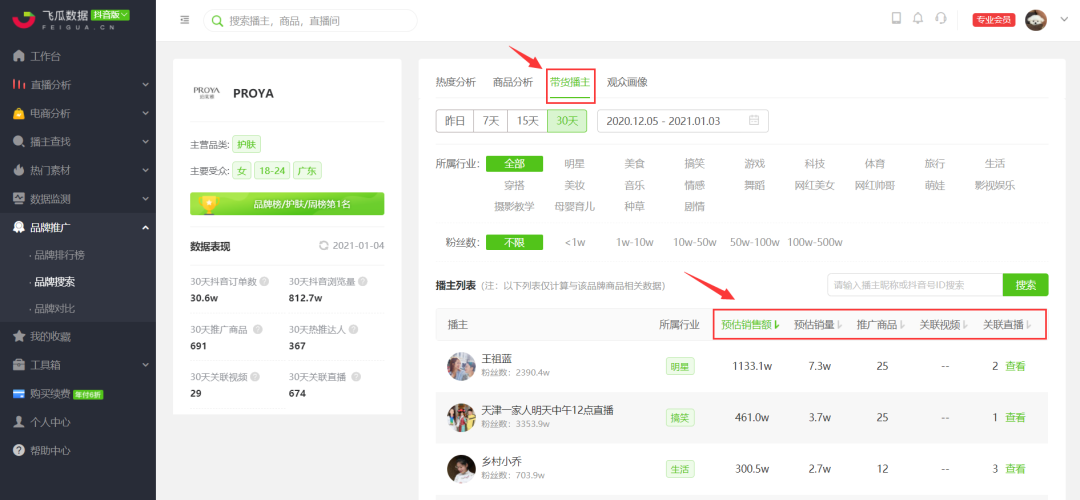Switch to 商品分析 tab

[x=512, y=82]
